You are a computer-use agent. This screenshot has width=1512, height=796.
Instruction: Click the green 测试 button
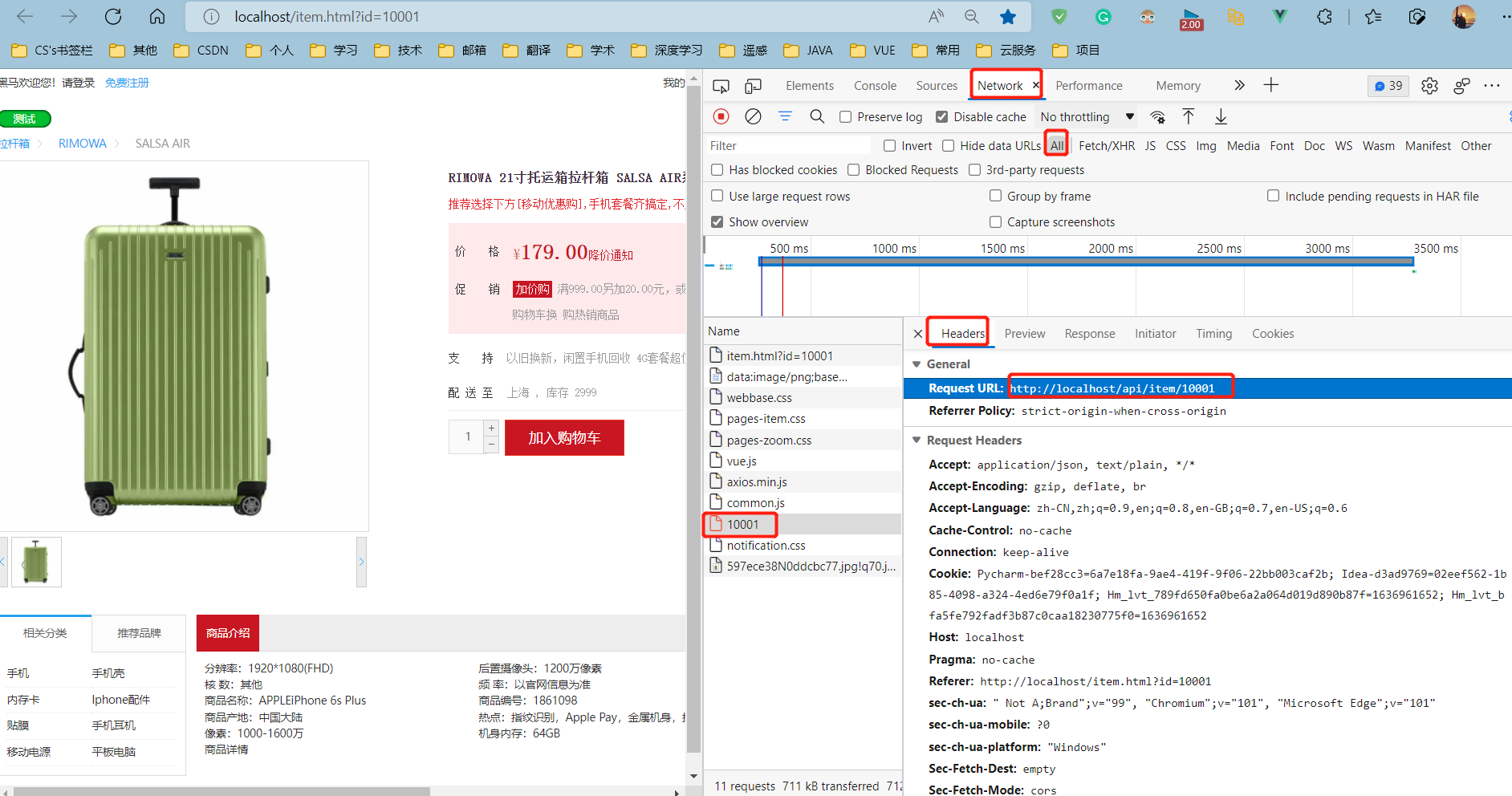25,119
